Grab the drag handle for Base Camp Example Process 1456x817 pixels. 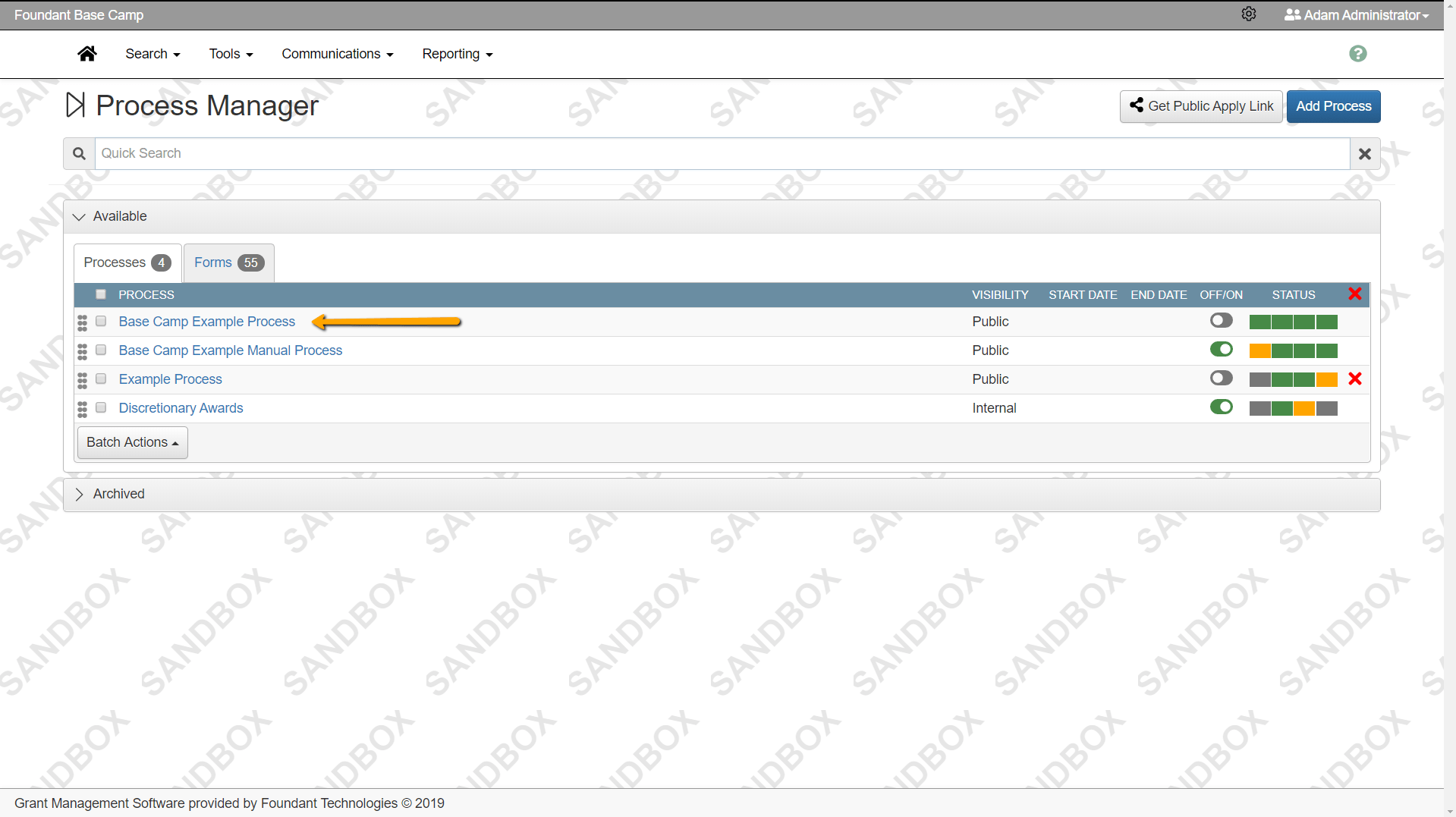click(x=82, y=322)
